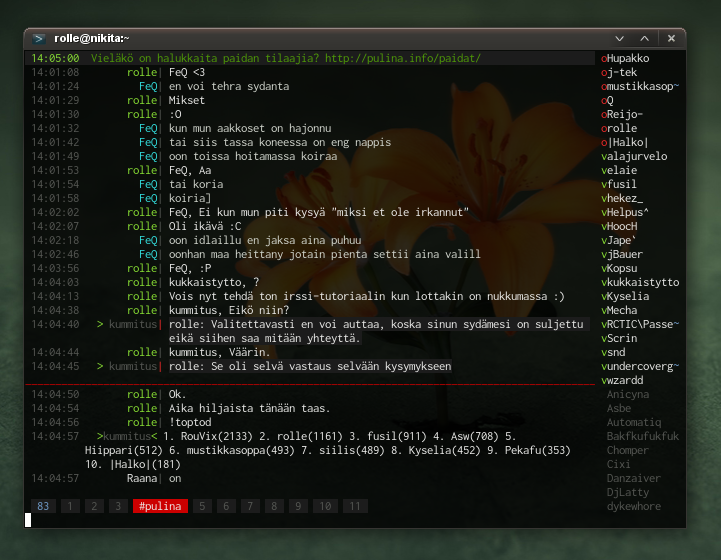The width and height of the screenshot is (721, 560).
Task: Click Hupakko in the nick list
Action: [x=627, y=59]
